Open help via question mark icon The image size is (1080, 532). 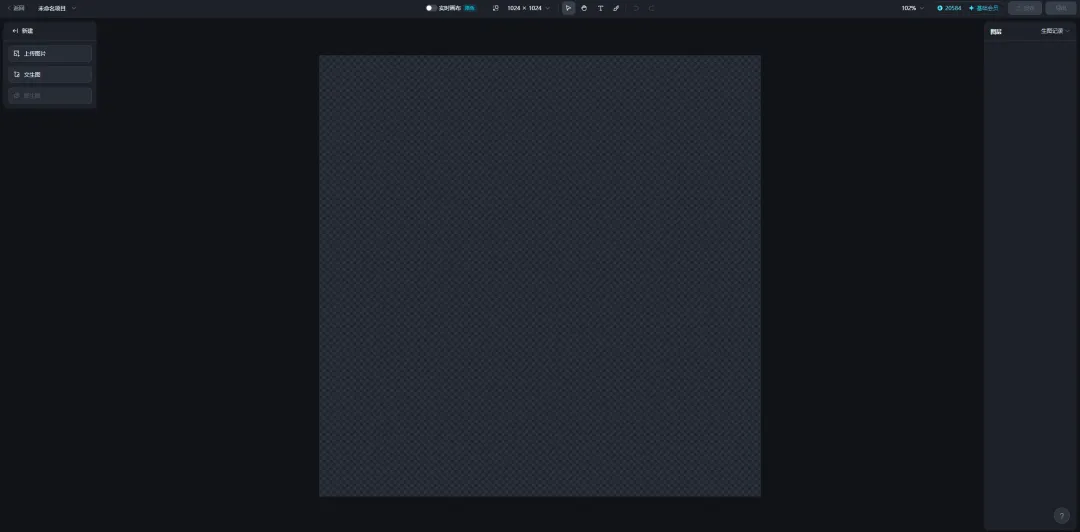pos(1062,516)
